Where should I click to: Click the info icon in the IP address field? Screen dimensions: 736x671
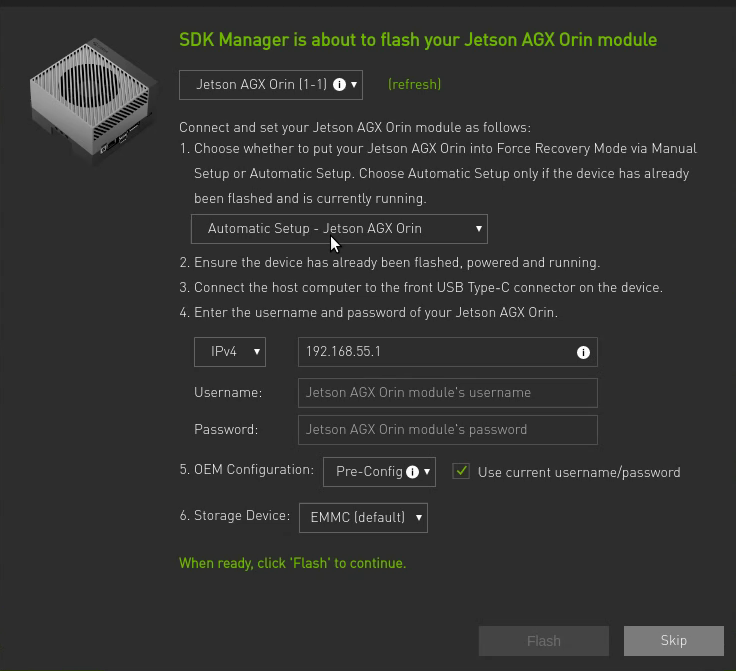583,352
